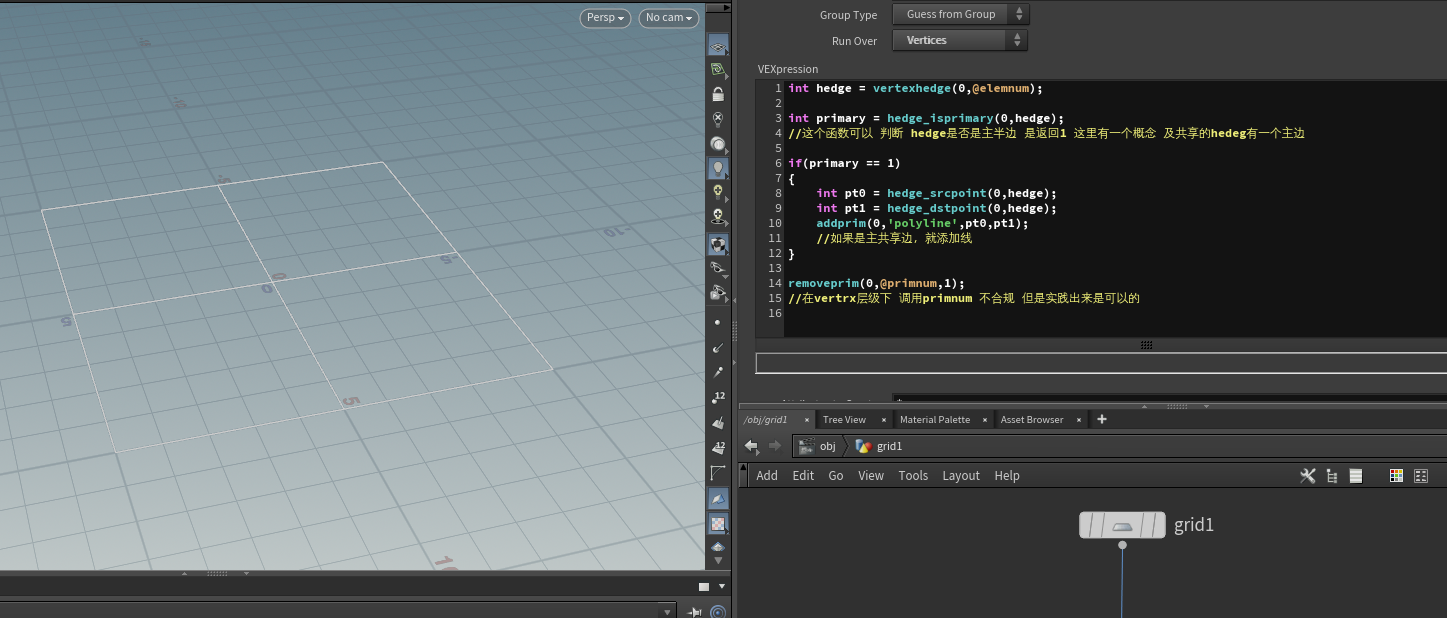
Task: Click the empty field below the VEXpression editor
Action: tap(1100, 363)
